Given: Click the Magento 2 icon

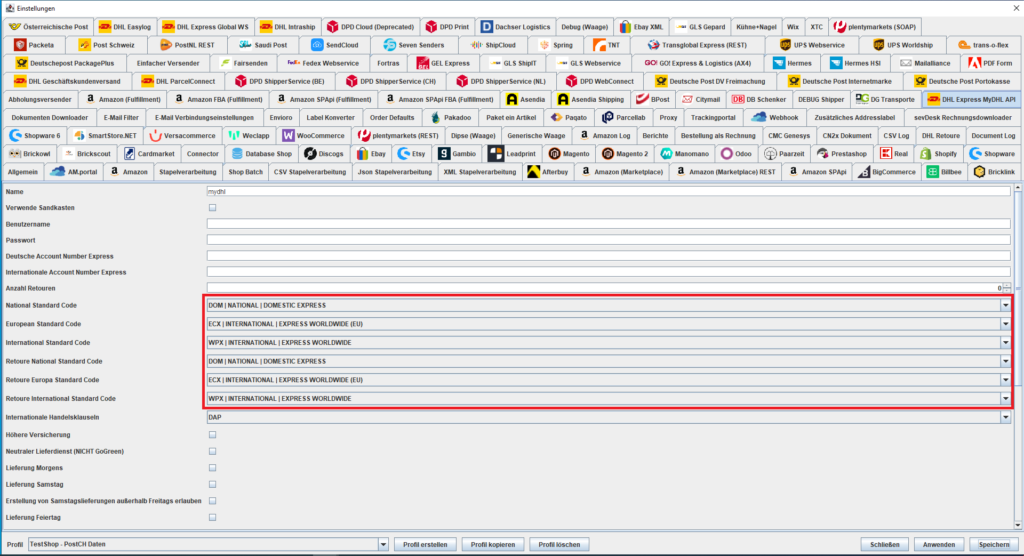Looking at the screenshot, I should [x=607, y=154].
